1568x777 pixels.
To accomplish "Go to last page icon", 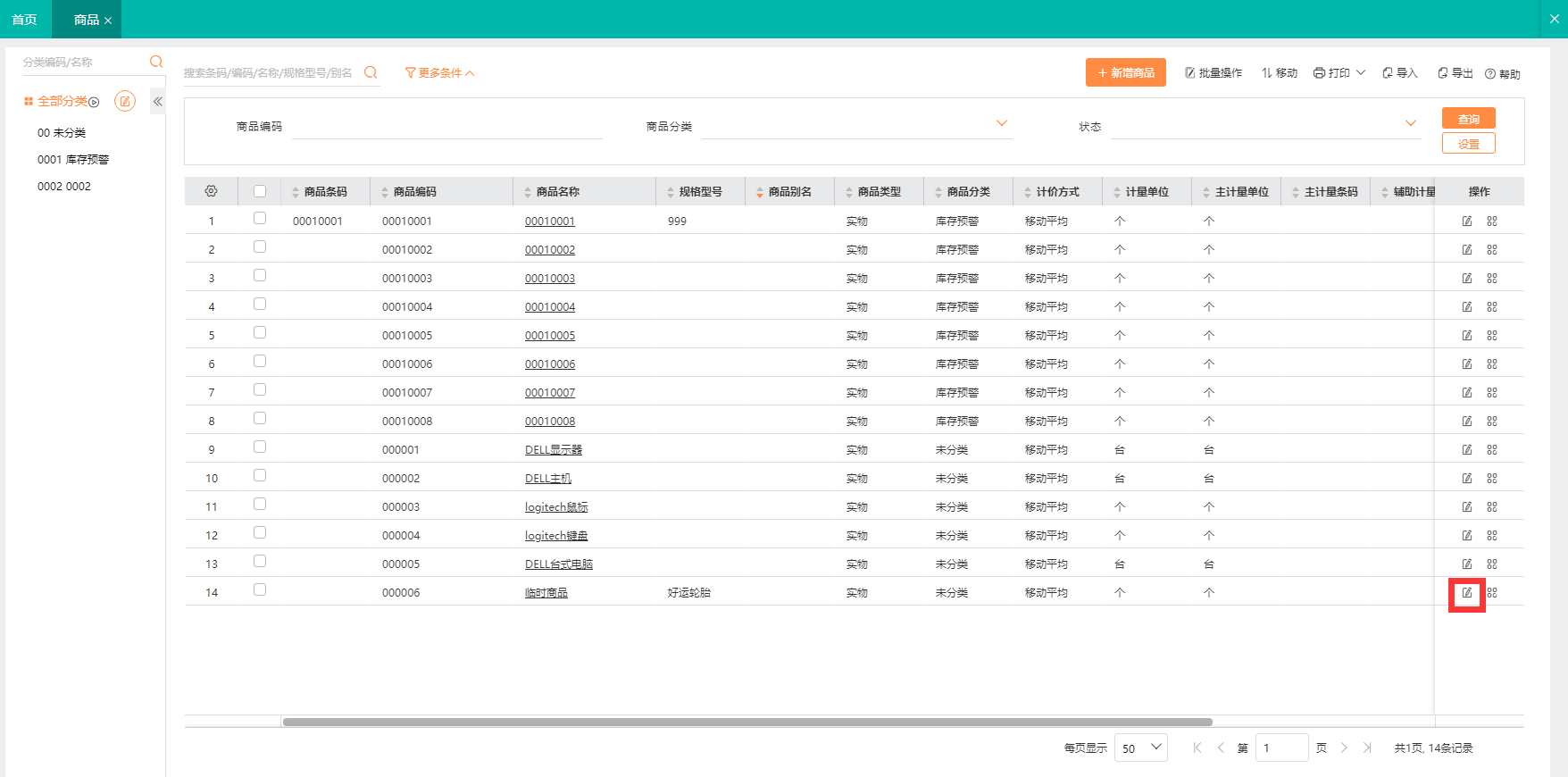I will [x=1367, y=748].
